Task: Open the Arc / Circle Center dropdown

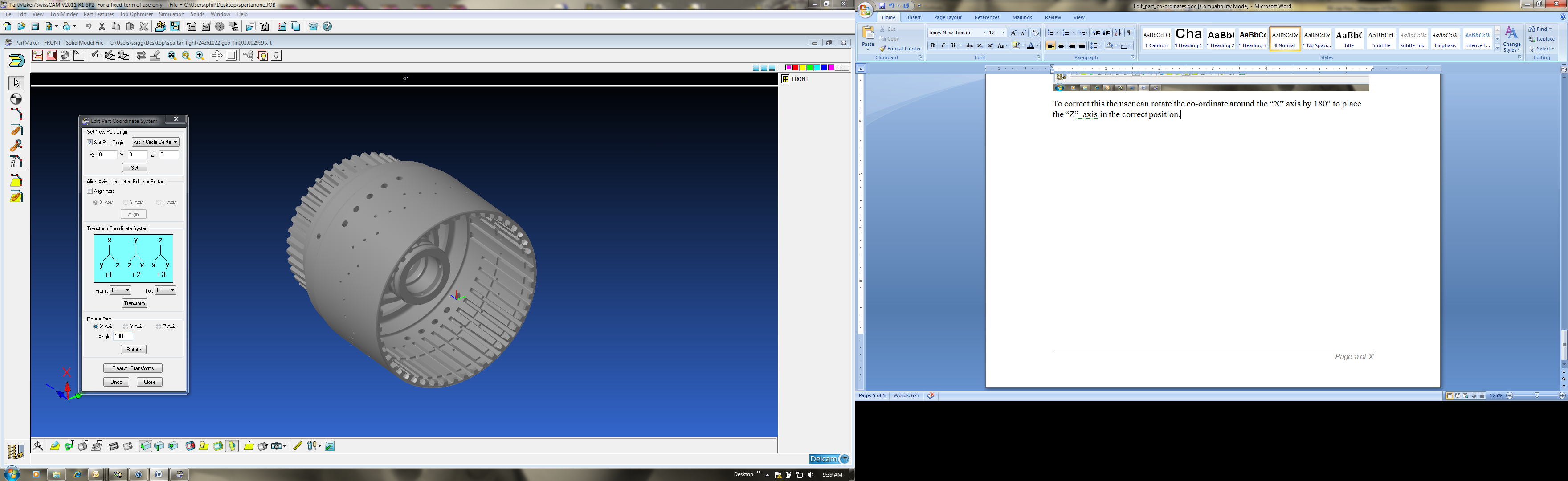Action: (x=176, y=143)
